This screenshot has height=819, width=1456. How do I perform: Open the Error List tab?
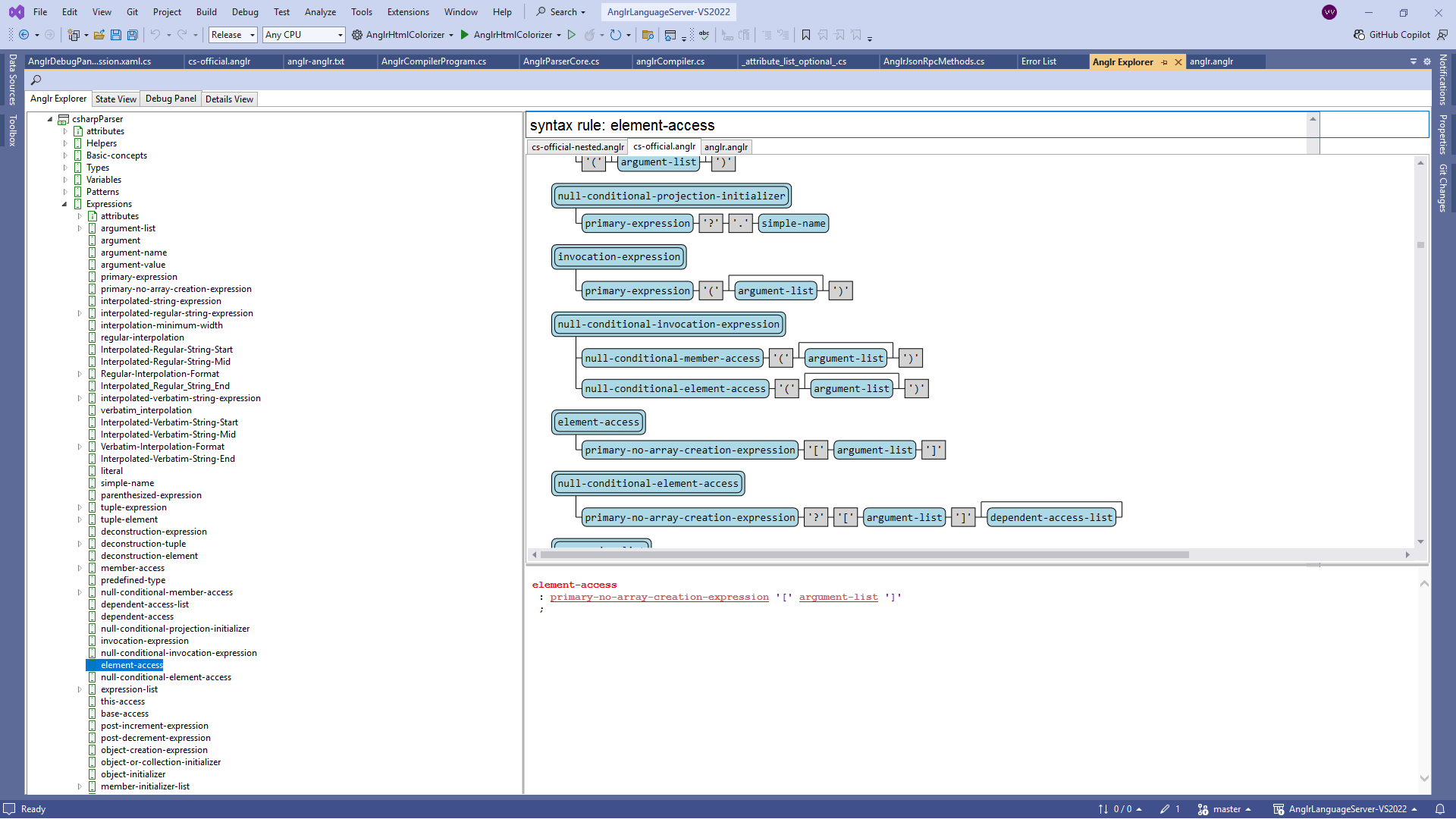tap(1038, 61)
